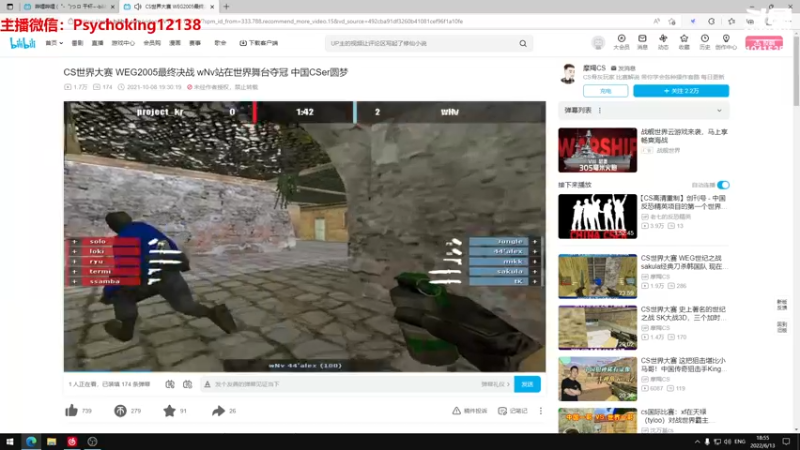Share the video with arrow icon
This screenshot has width=800, height=450.
pos(218,411)
